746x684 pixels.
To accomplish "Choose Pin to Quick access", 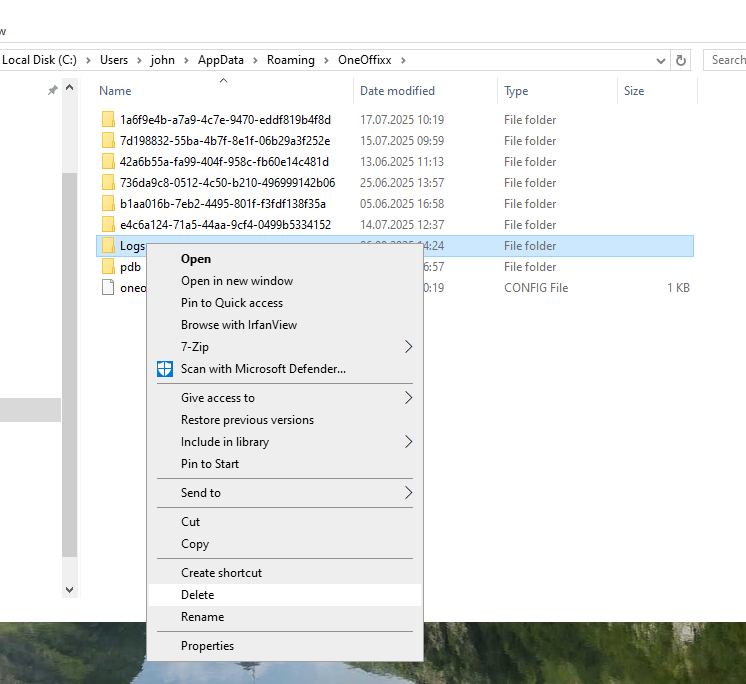I will pos(285,303).
